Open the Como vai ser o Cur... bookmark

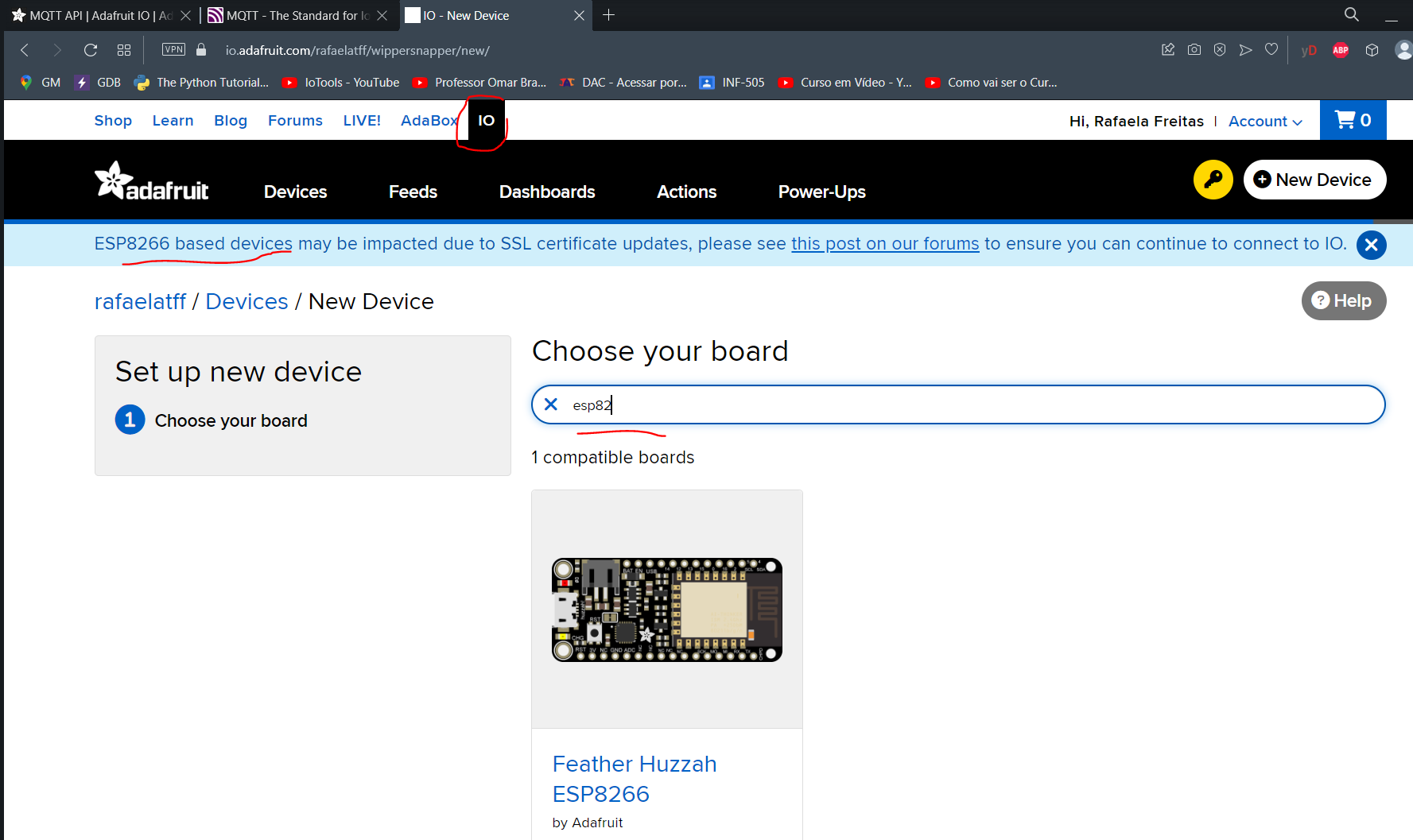(x=991, y=83)
